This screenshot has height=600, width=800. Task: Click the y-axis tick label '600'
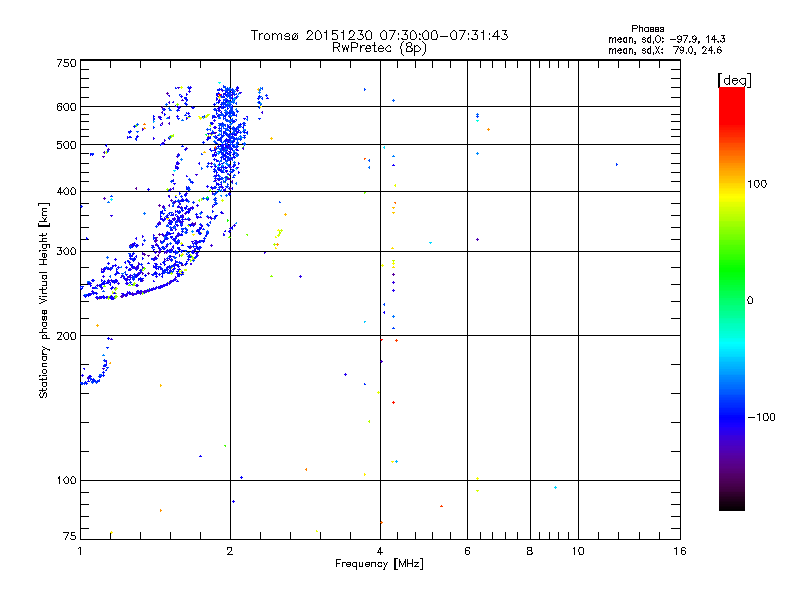click(x=66, y=107)
